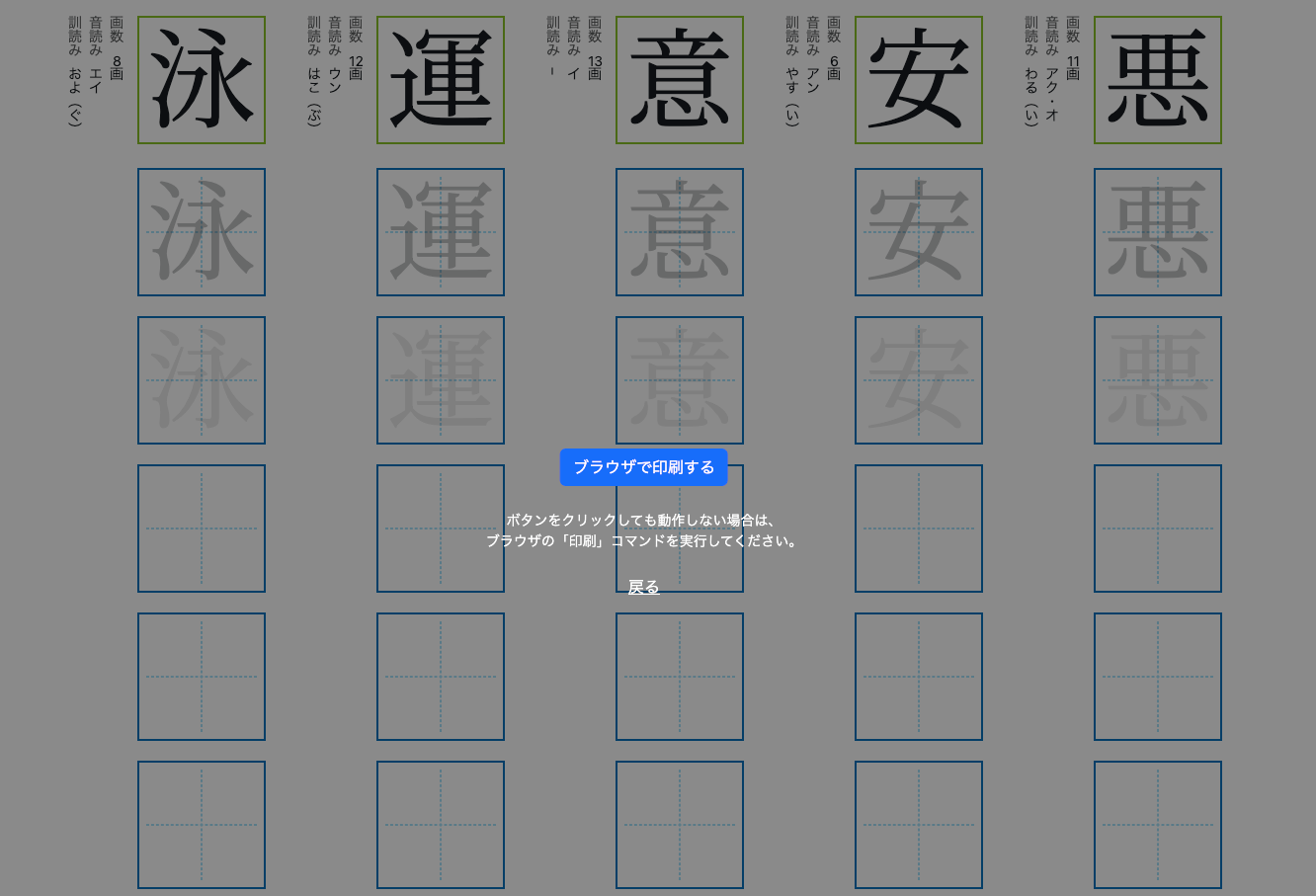Click the 画数 13画 stroke count label
Image resolution: width=1316 pixels, height=896 pixels.
click(x=595, y=48)
